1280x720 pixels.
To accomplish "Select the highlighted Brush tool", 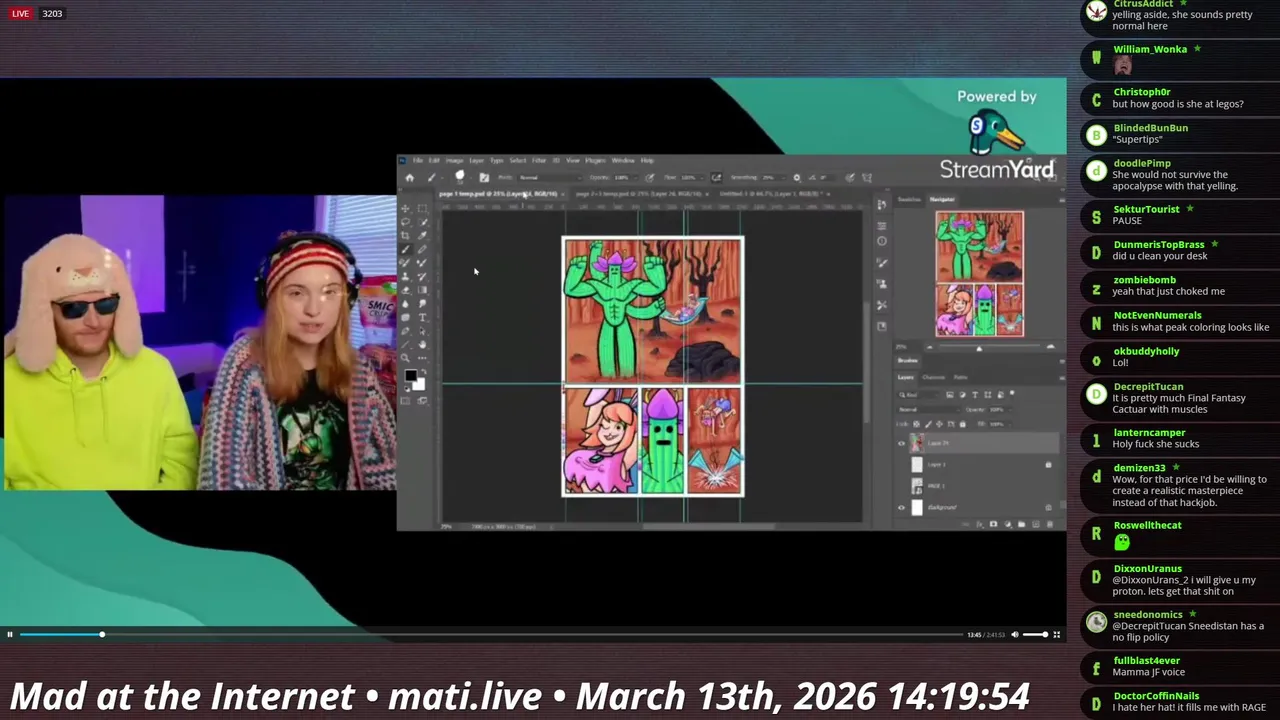I will tap(405, 249).
